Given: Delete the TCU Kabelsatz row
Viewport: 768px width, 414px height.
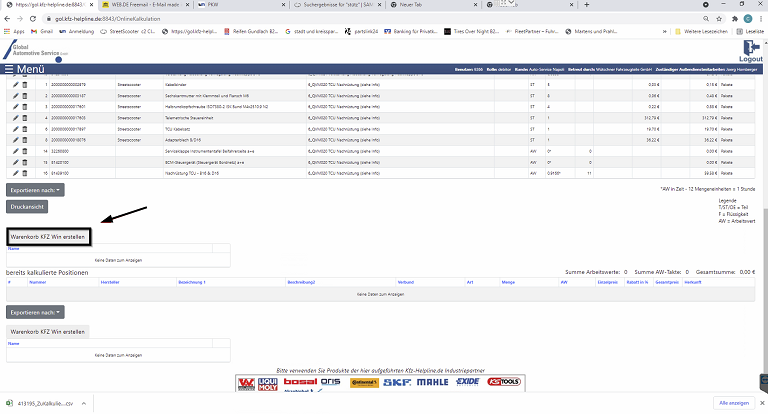Looking at the screenshot, I should click(x=24, y=129).
